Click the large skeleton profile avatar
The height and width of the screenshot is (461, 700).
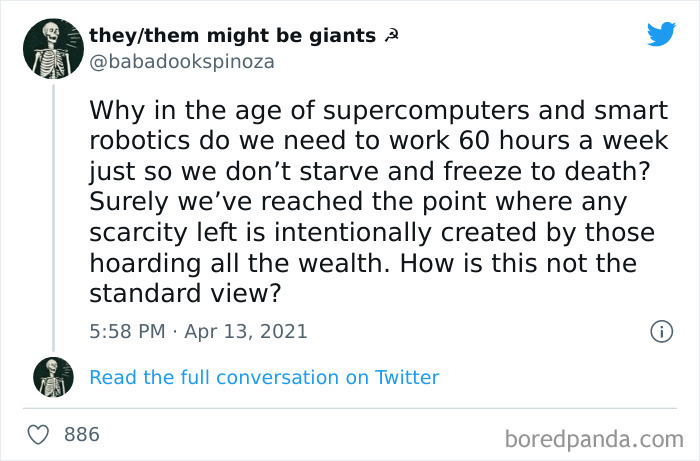[53, 48]
